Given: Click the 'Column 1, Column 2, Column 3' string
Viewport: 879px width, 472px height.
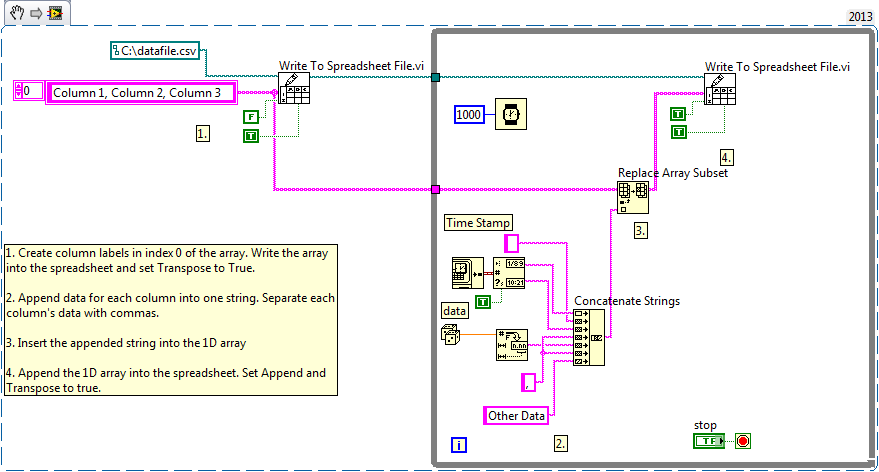Looking at the screenshot, I should click(x=141, y=93).
